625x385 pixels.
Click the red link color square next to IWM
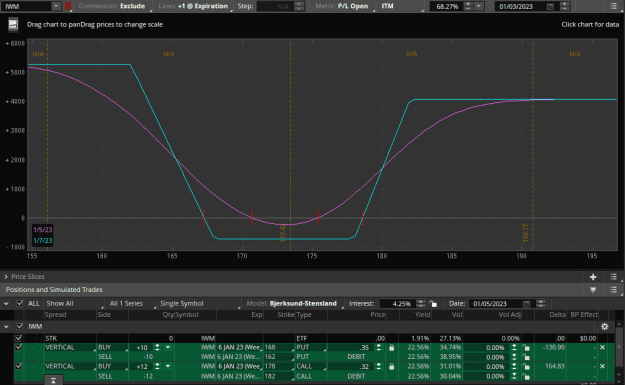tap(68, 6)
